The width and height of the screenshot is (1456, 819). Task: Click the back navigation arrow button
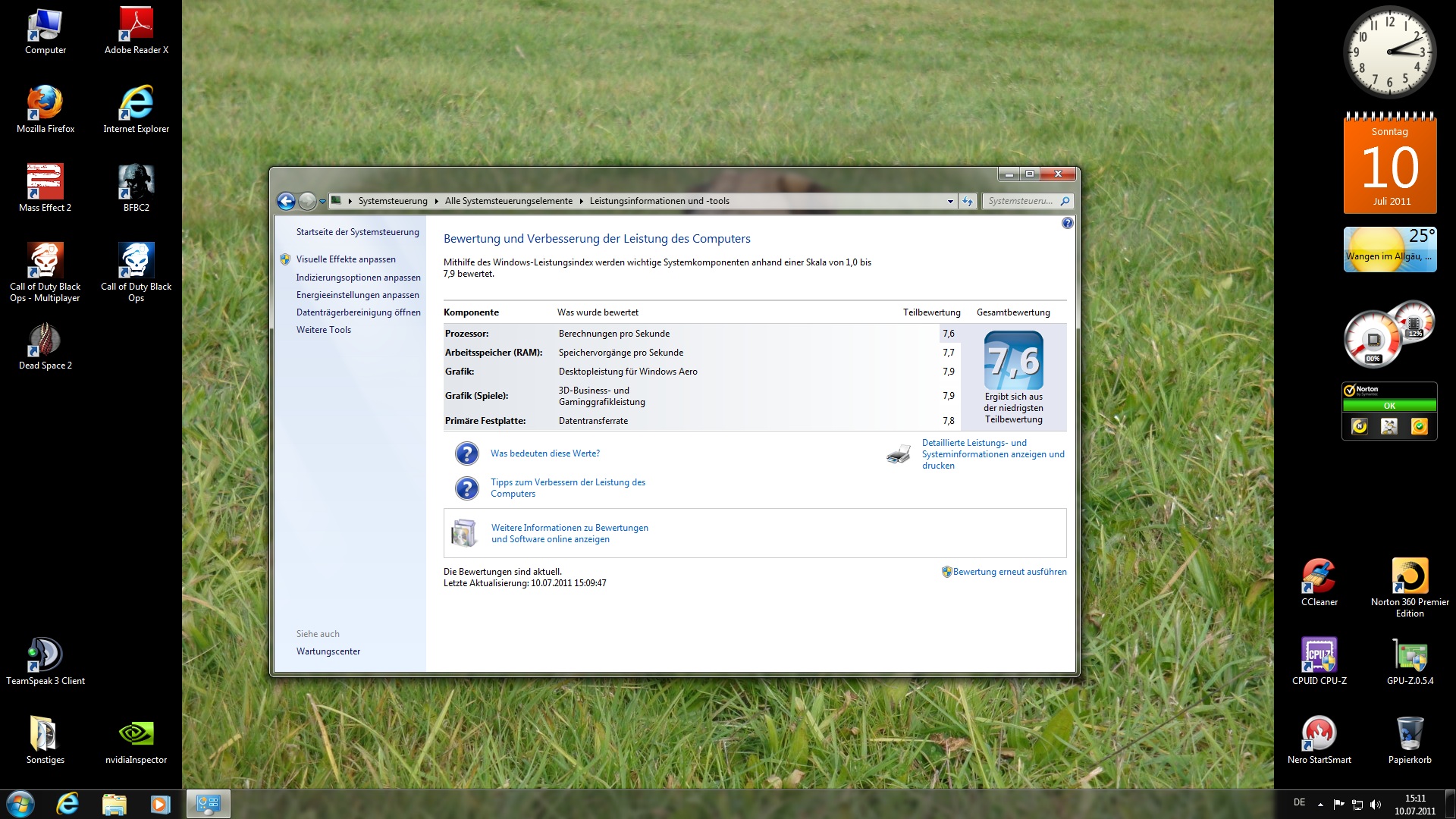click(x=286, y=201)
